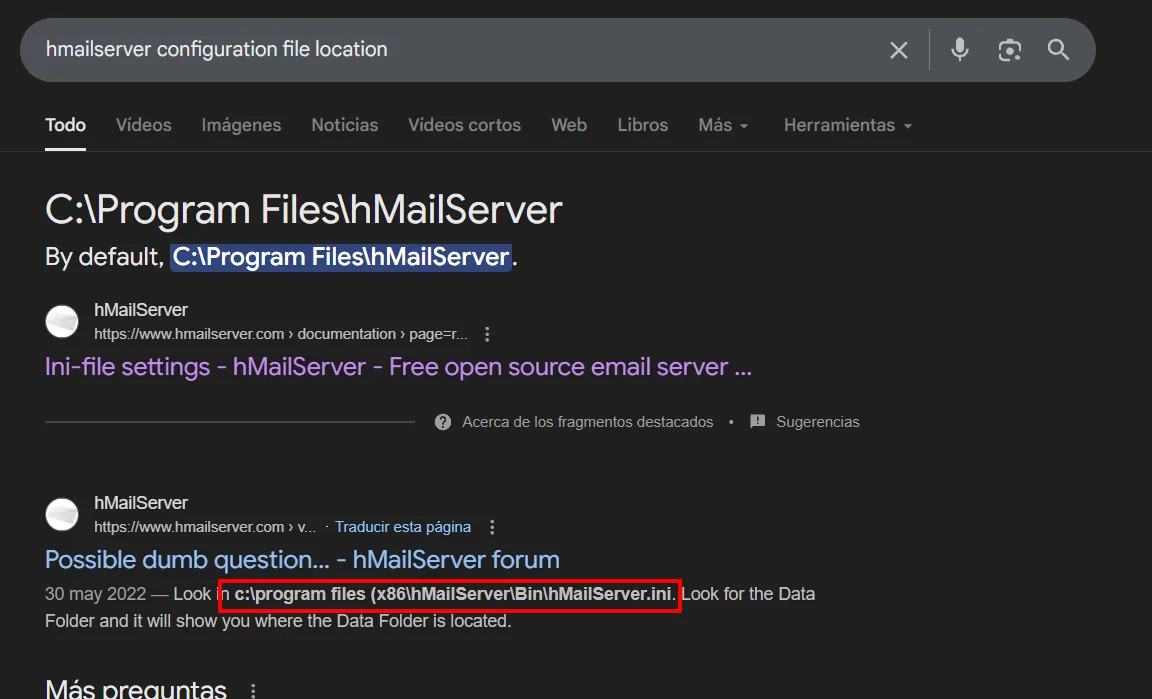This screenshot has height=699, width=1152.
Task: Select the Todo results tab
Action: tap(65, 125)
